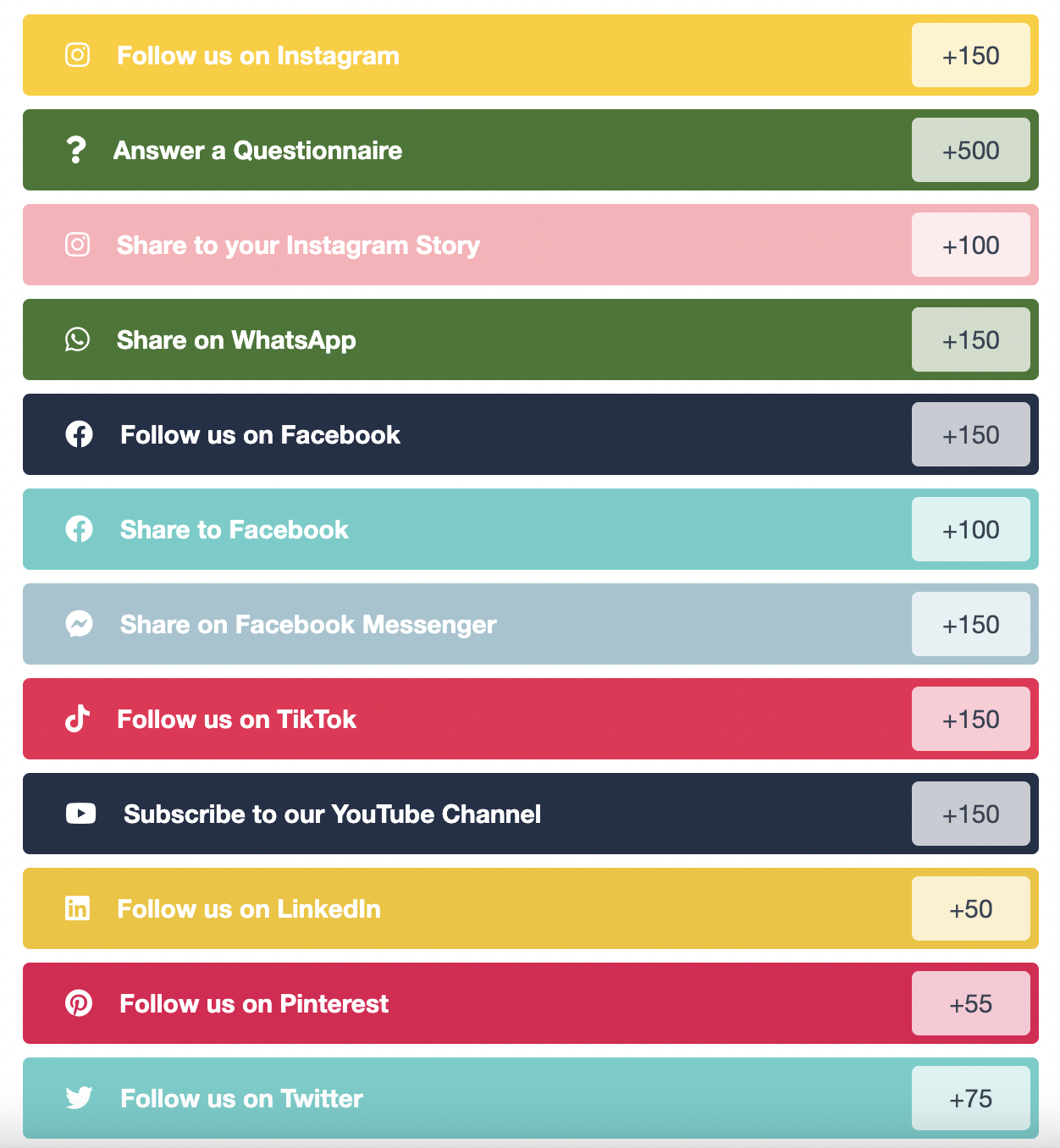
Task: Choose Share to your Instagram Story
Action: pos(298,246)
